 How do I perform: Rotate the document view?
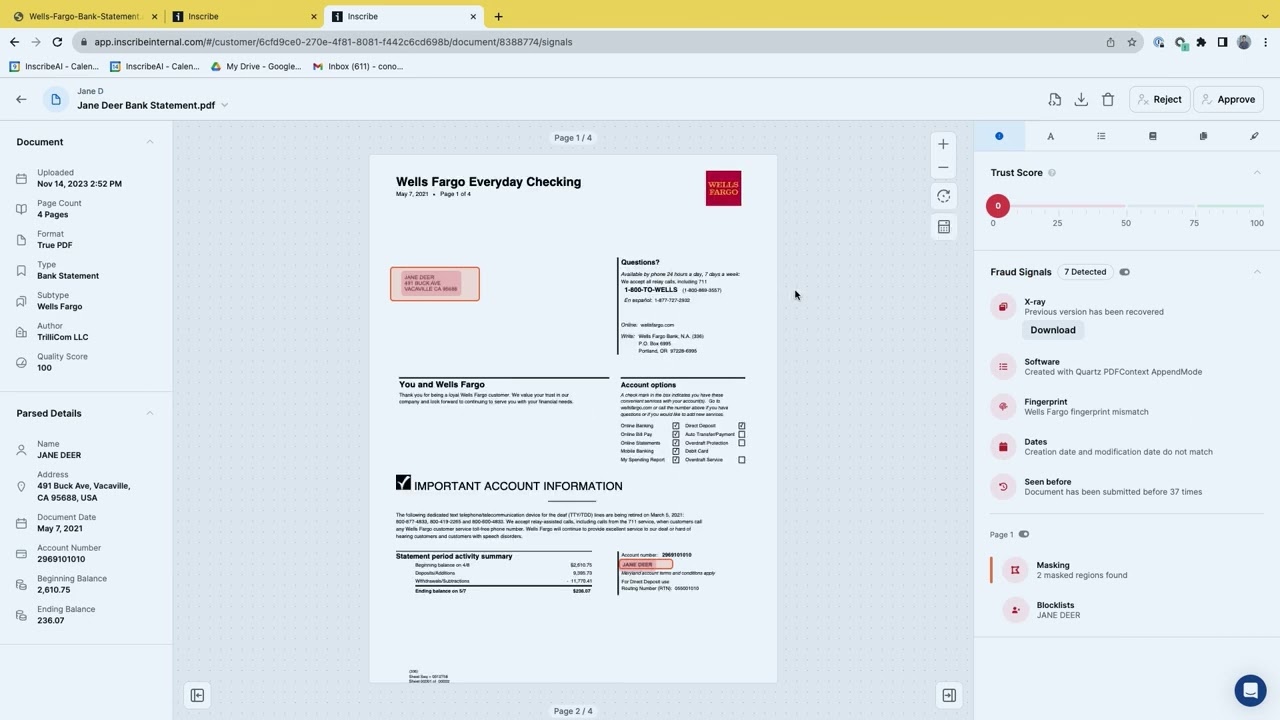943,196
